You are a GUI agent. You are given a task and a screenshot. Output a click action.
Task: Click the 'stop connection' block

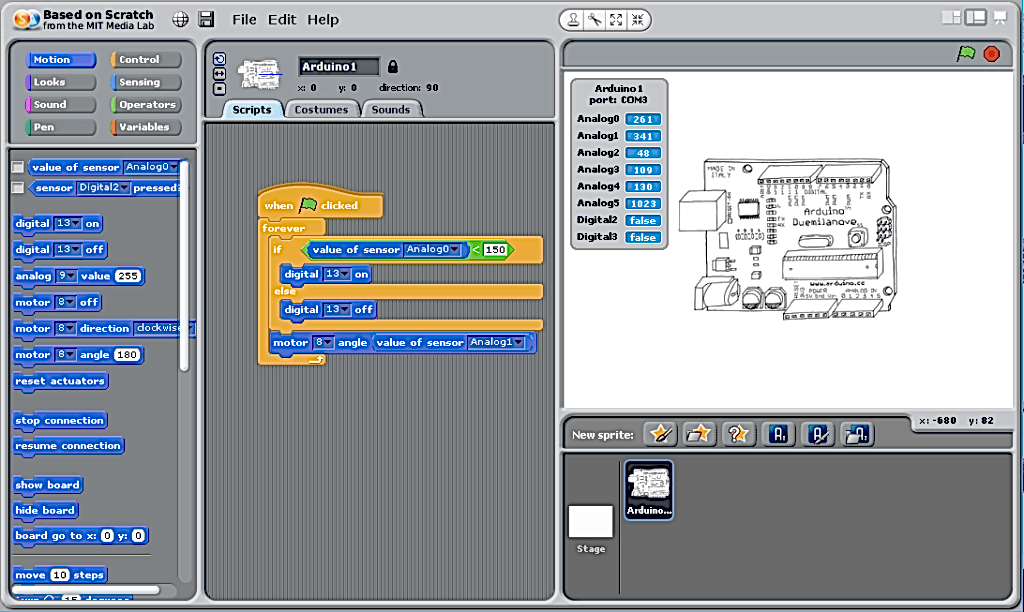click(x=60, y=420)
